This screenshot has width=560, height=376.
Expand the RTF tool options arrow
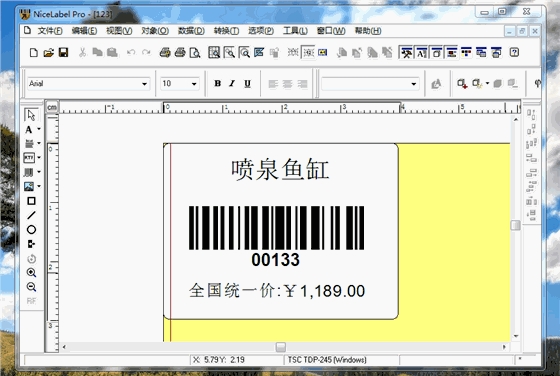[x=39, y=157]
